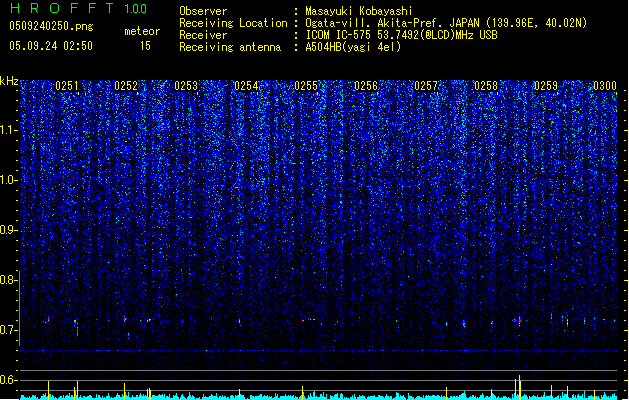Select the file name 0509240250.png
Viewport: 629px width, 400px height.
click(x=51, y=26)
